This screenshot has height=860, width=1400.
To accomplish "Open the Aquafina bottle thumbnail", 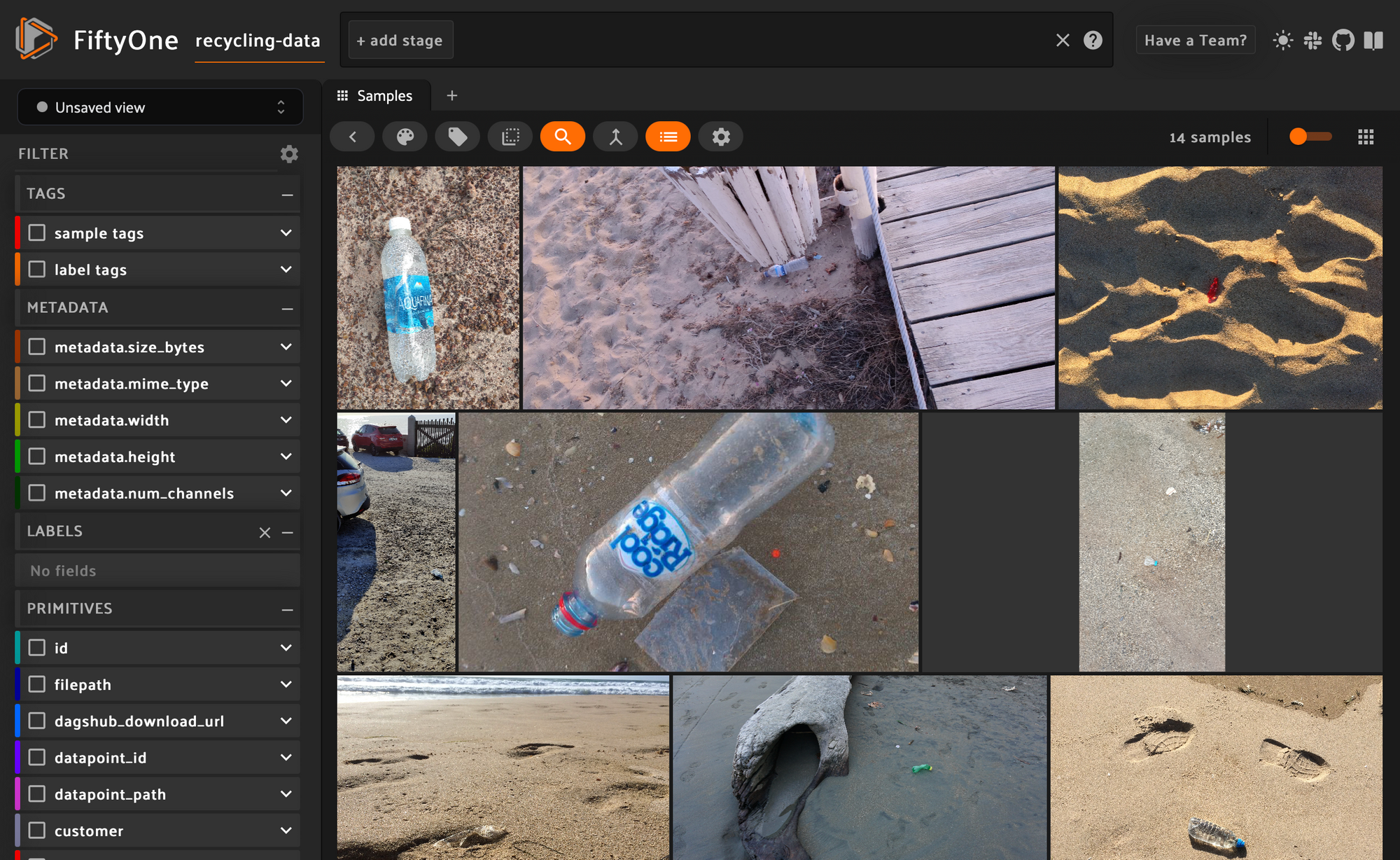I will pyautogui.click(x=428, y=287).
